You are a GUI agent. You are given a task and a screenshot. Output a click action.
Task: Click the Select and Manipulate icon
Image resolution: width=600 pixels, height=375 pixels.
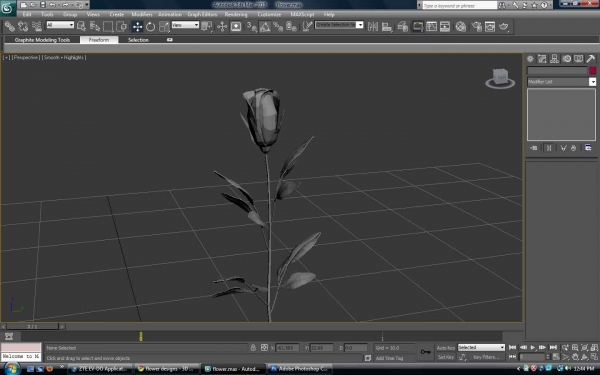222,26
